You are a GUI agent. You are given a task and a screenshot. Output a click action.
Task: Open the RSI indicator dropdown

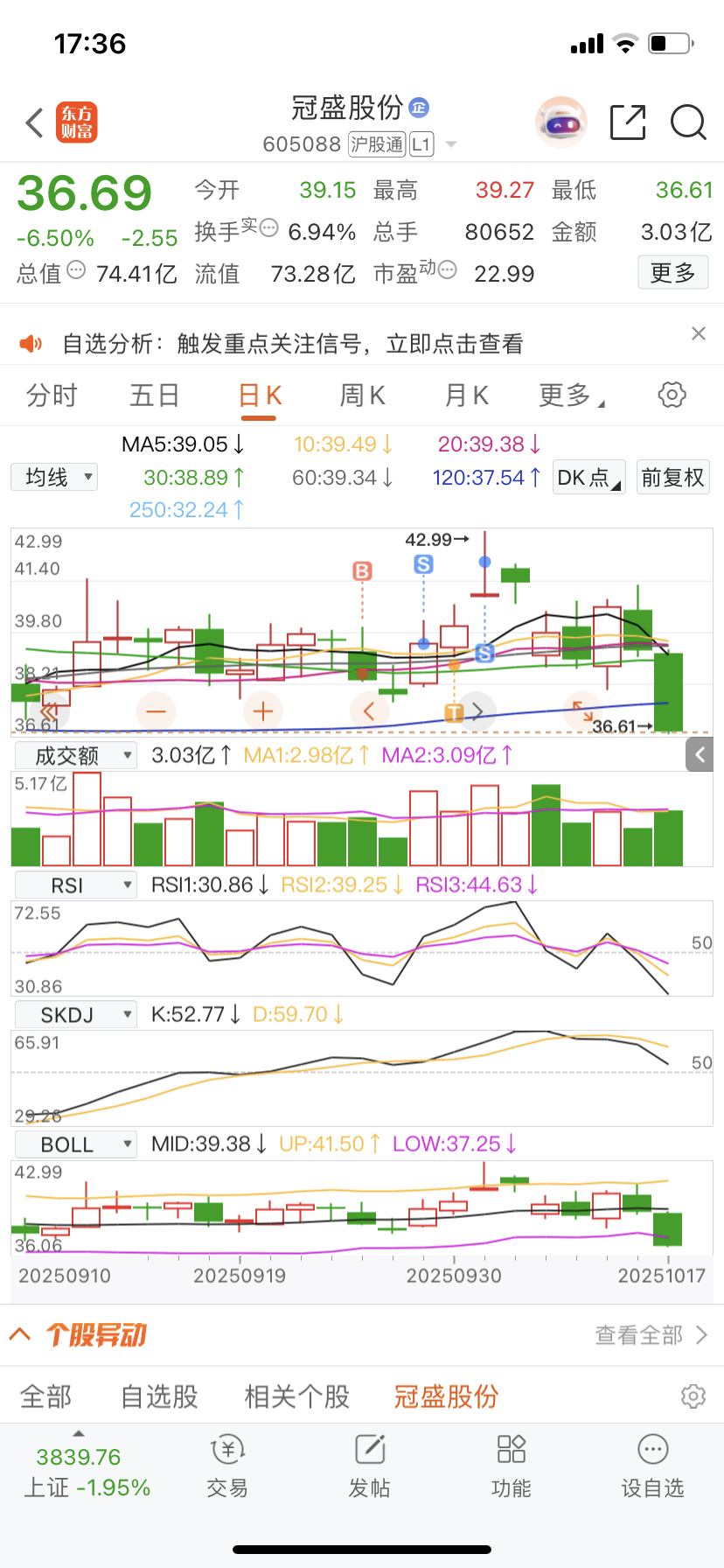[x=76, y=885]
